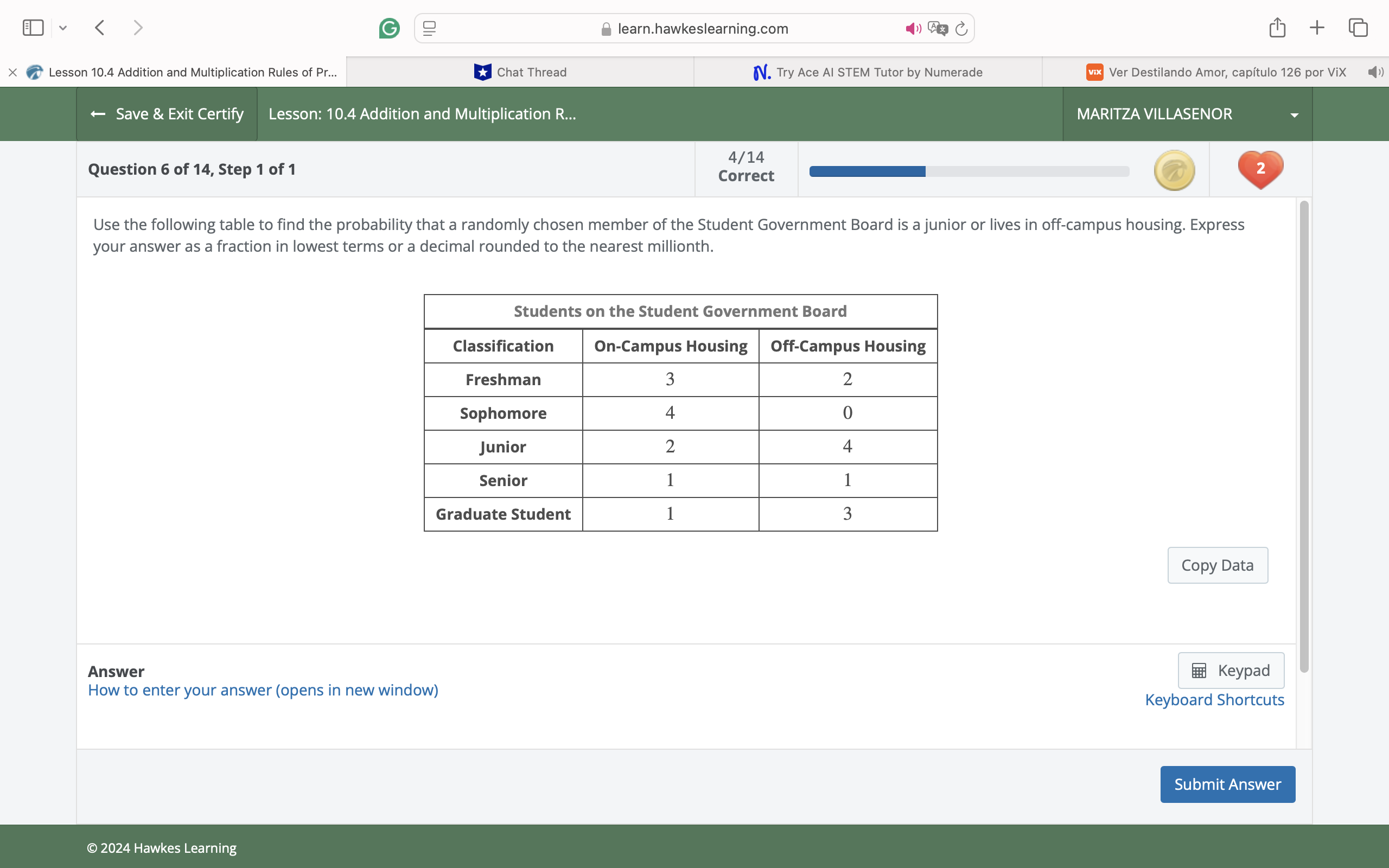Screen dimensions: 1389x868
Task: Click the Grammarly extension icon
Action: pos(389,28)
